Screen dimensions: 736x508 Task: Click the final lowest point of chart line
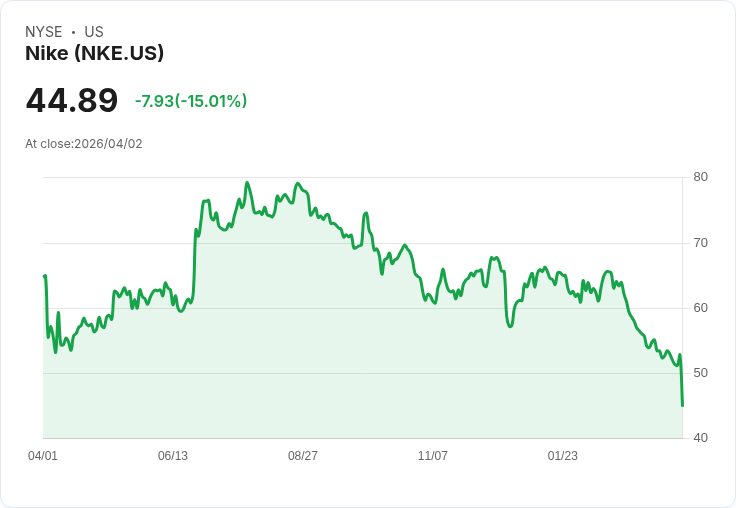pyautogui.click(x=682, y=405)
